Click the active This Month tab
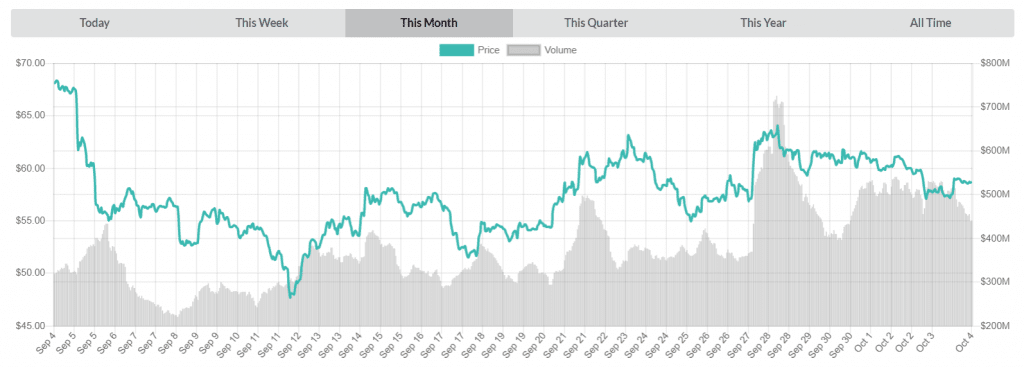 tap(429, 23)
